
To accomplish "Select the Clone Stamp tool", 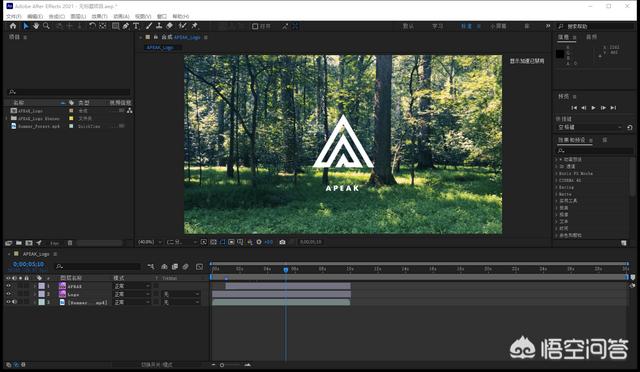I will (159, 26).
